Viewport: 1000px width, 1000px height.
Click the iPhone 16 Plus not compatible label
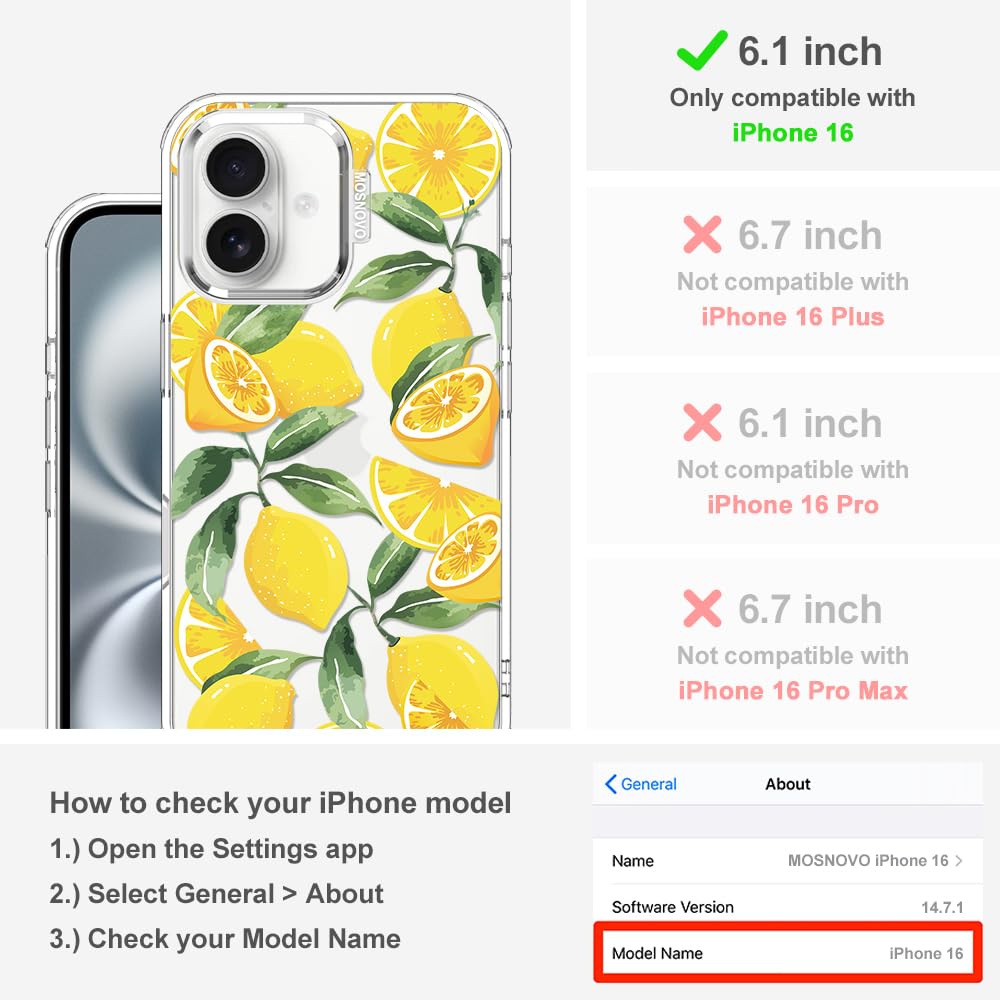[792, 316]
